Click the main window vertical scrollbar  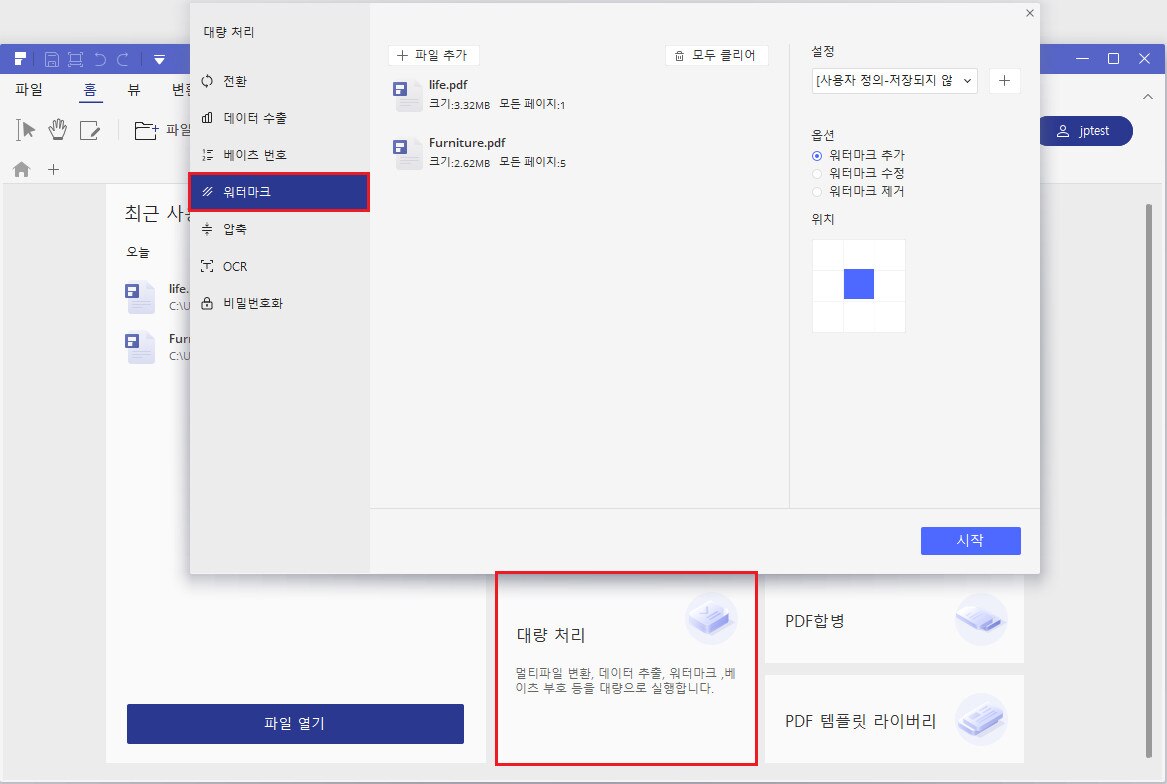[x=1149, y=480]
